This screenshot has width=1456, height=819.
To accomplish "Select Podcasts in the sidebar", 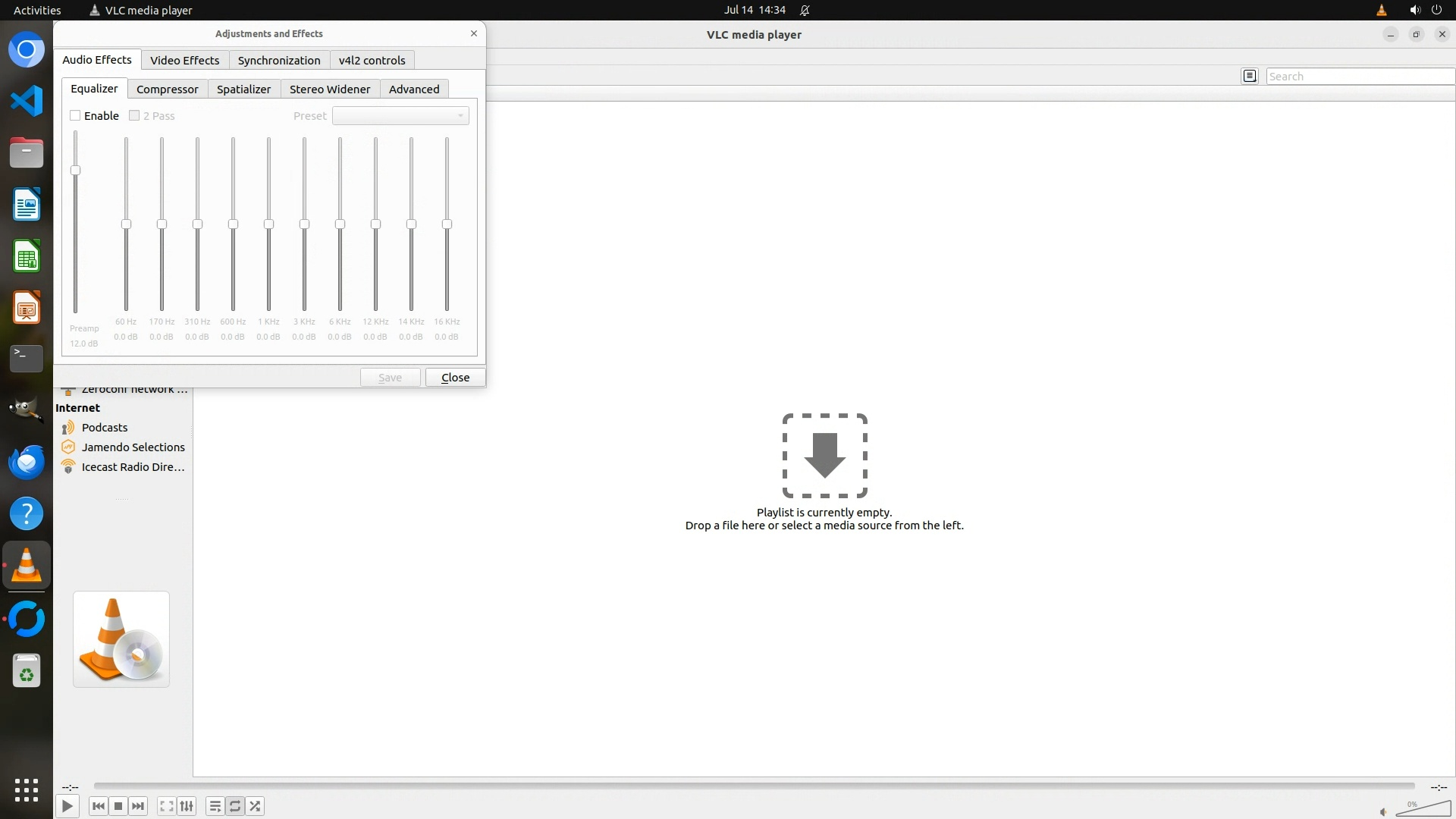I will (x=105, y=428).
